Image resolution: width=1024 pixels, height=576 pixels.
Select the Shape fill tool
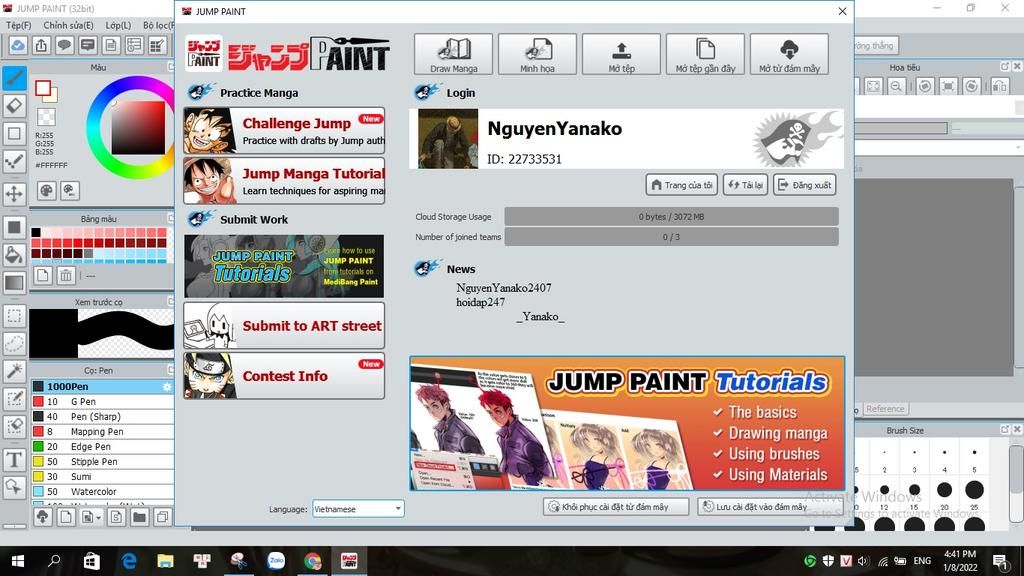click(x=14, y=227)
